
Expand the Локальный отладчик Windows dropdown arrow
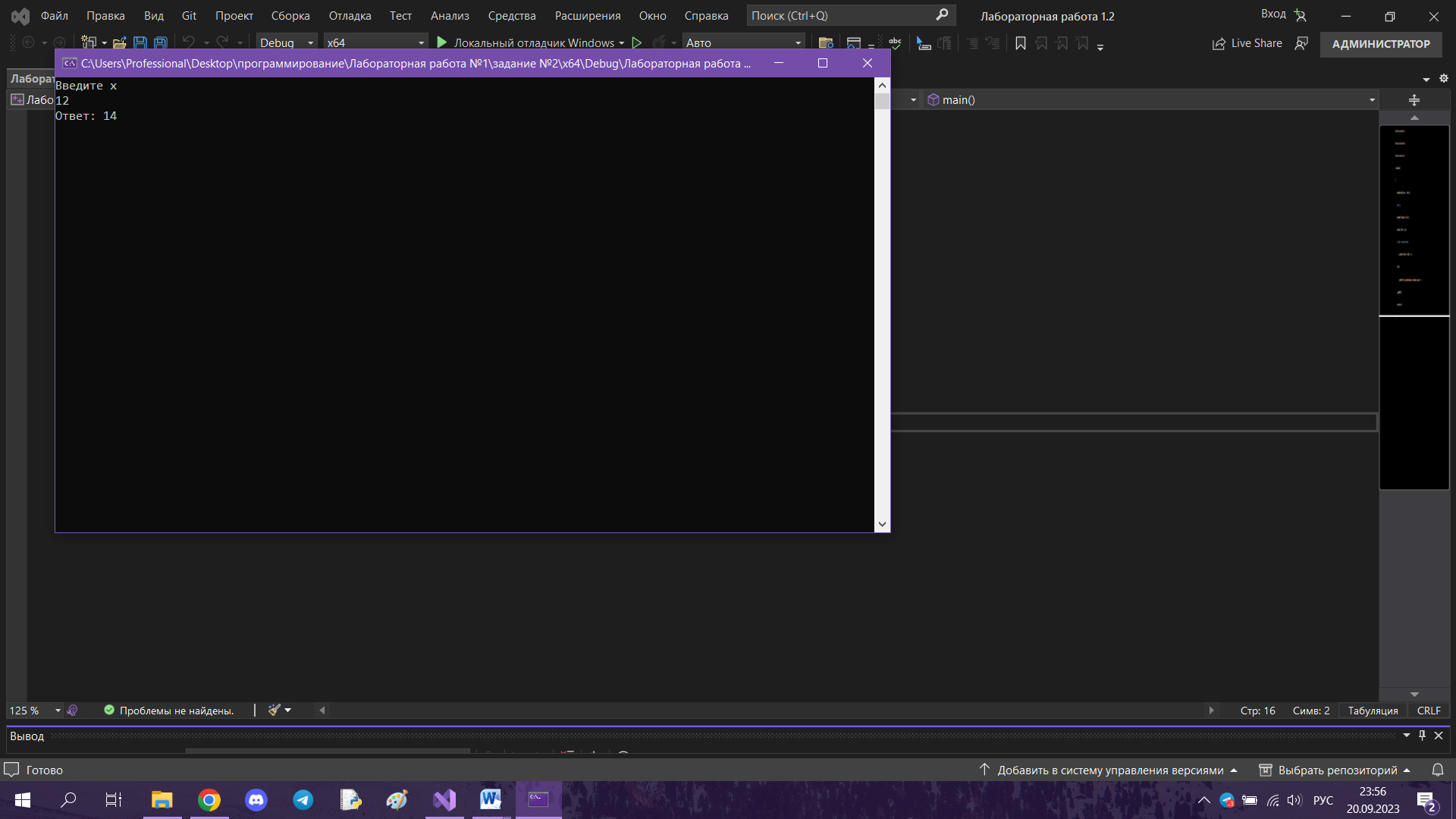622,43
